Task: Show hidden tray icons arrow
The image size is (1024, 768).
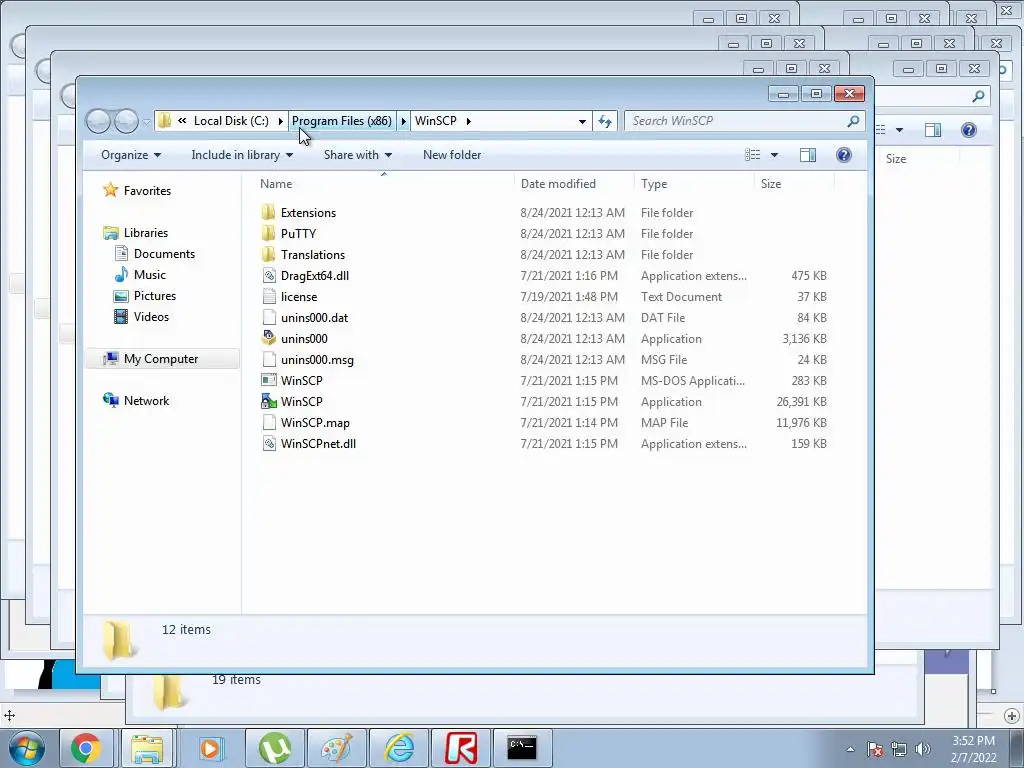Action: [x=850, y=749]
